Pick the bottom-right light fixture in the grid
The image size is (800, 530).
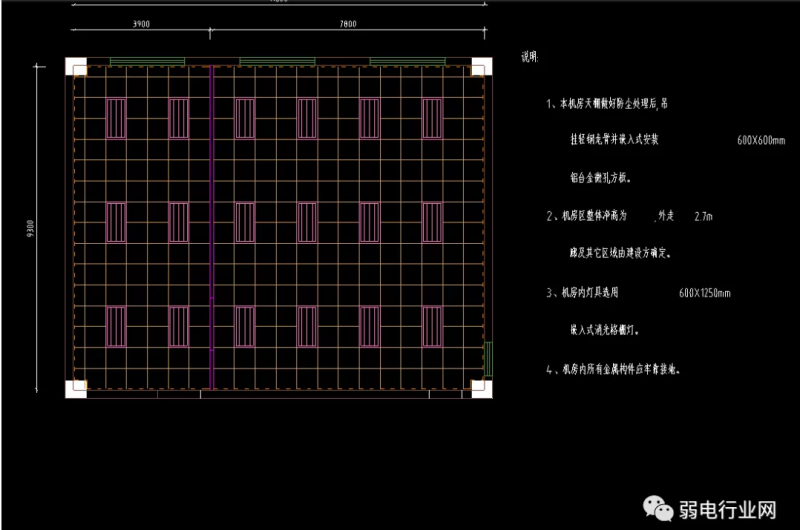[x=433, y=324]
